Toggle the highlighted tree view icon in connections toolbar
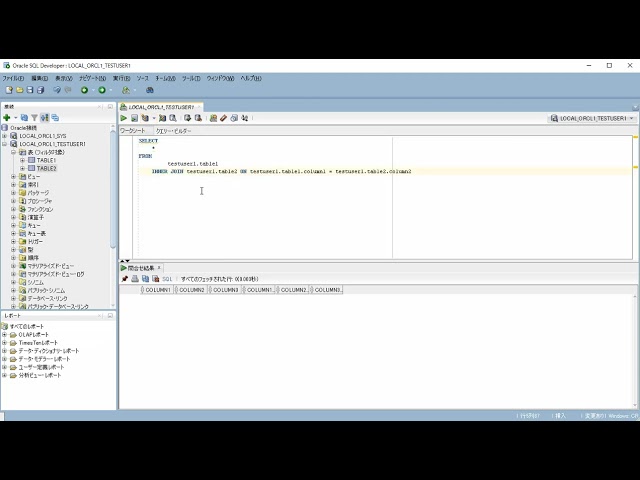640x480 pixels. [45, 118]
